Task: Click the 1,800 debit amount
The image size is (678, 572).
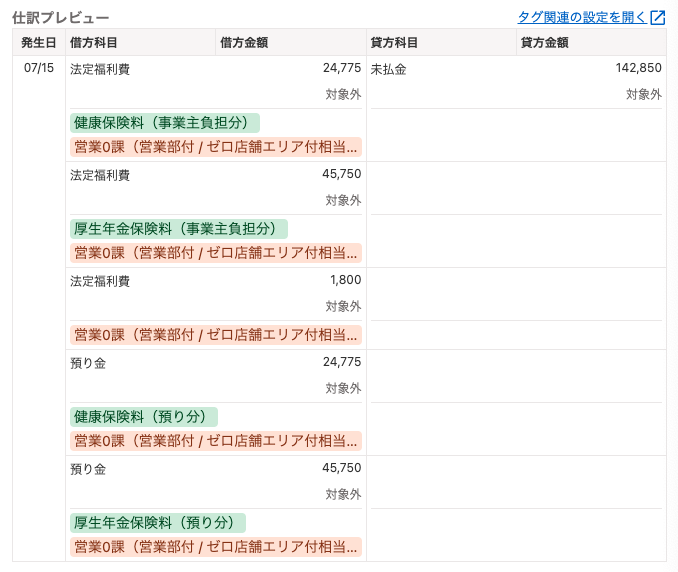Action: (x=345, y=280)
